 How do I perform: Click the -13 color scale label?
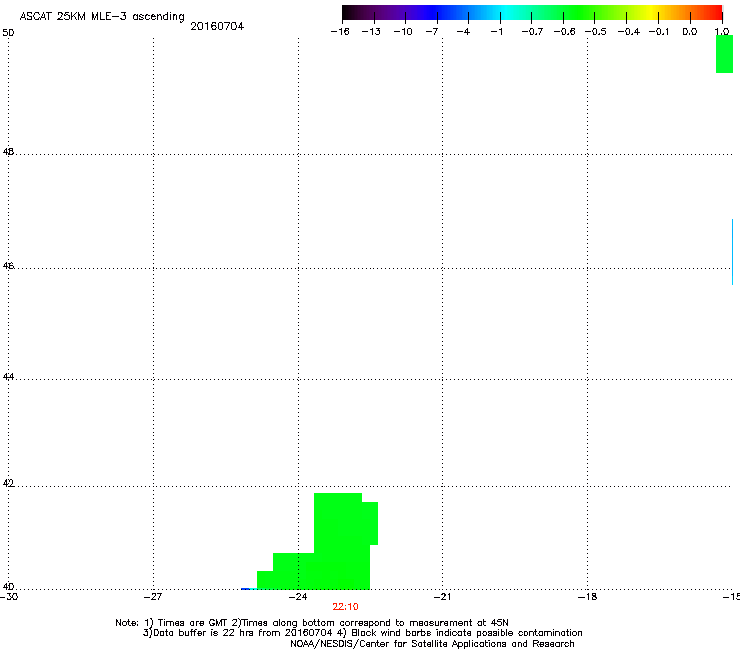pyautogui.click(x=371, y=32)
